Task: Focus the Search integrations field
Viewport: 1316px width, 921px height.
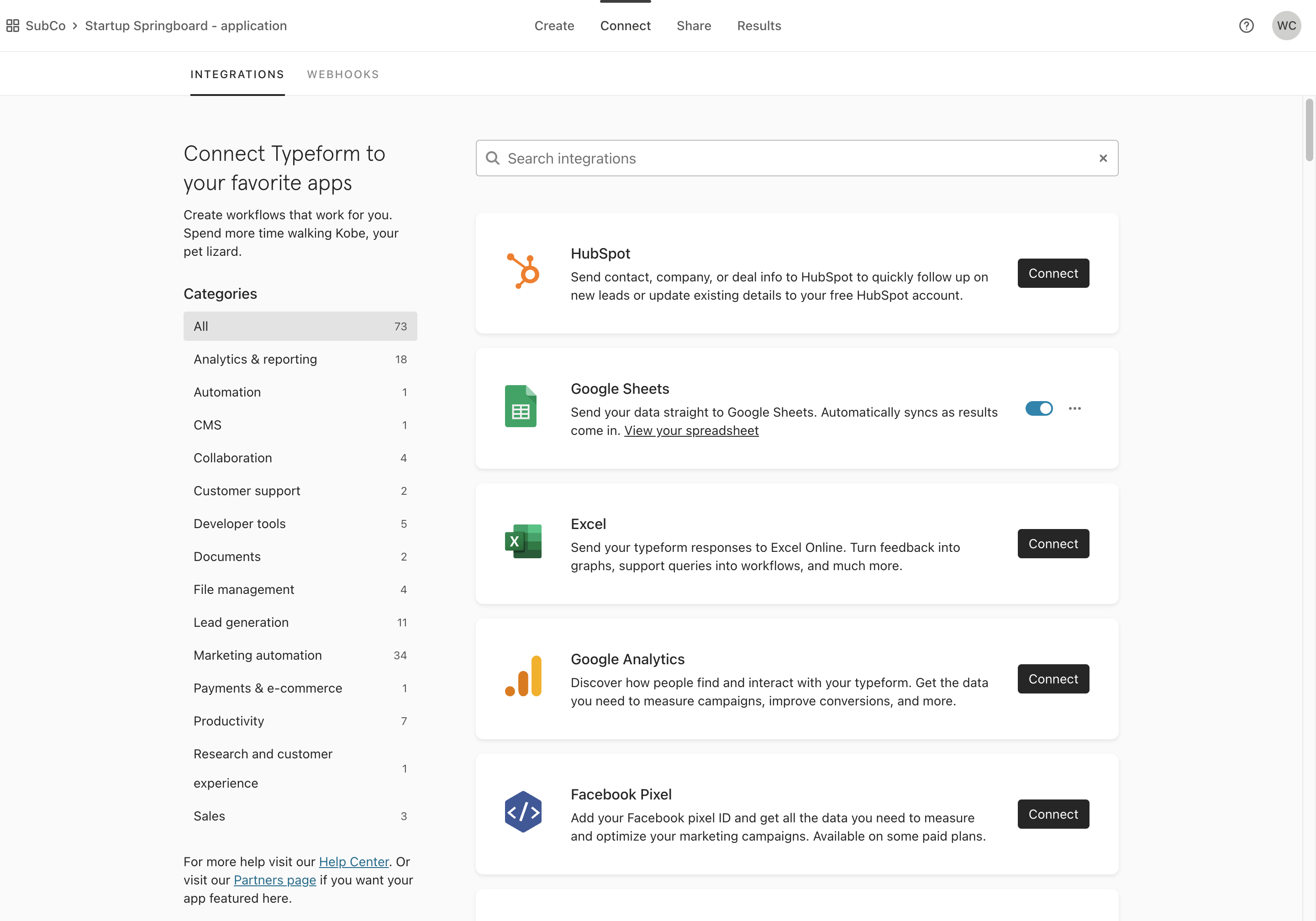Action: click(x=797, y=158)
